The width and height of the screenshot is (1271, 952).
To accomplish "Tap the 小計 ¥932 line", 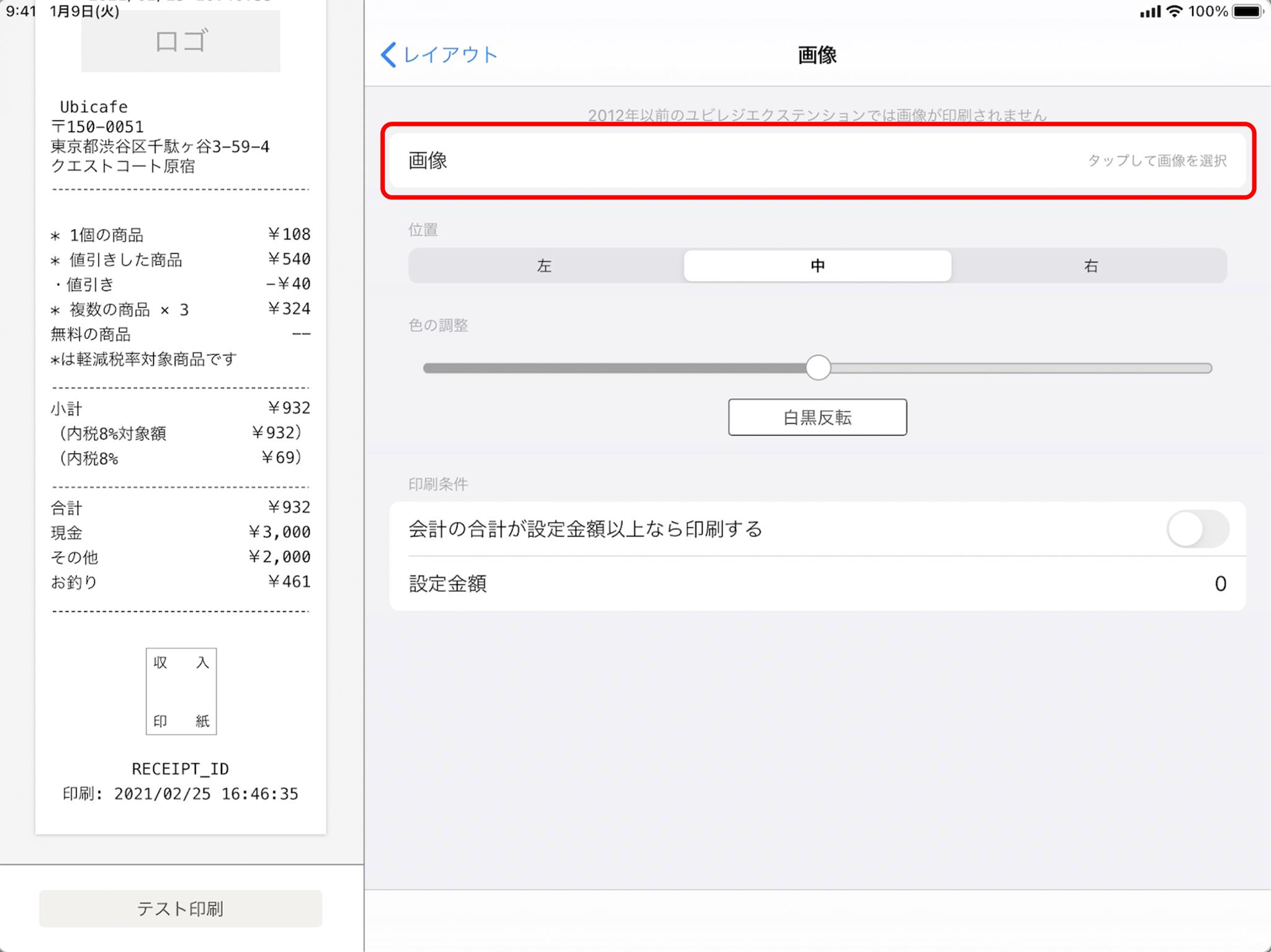I will click(x=181, y=408).
